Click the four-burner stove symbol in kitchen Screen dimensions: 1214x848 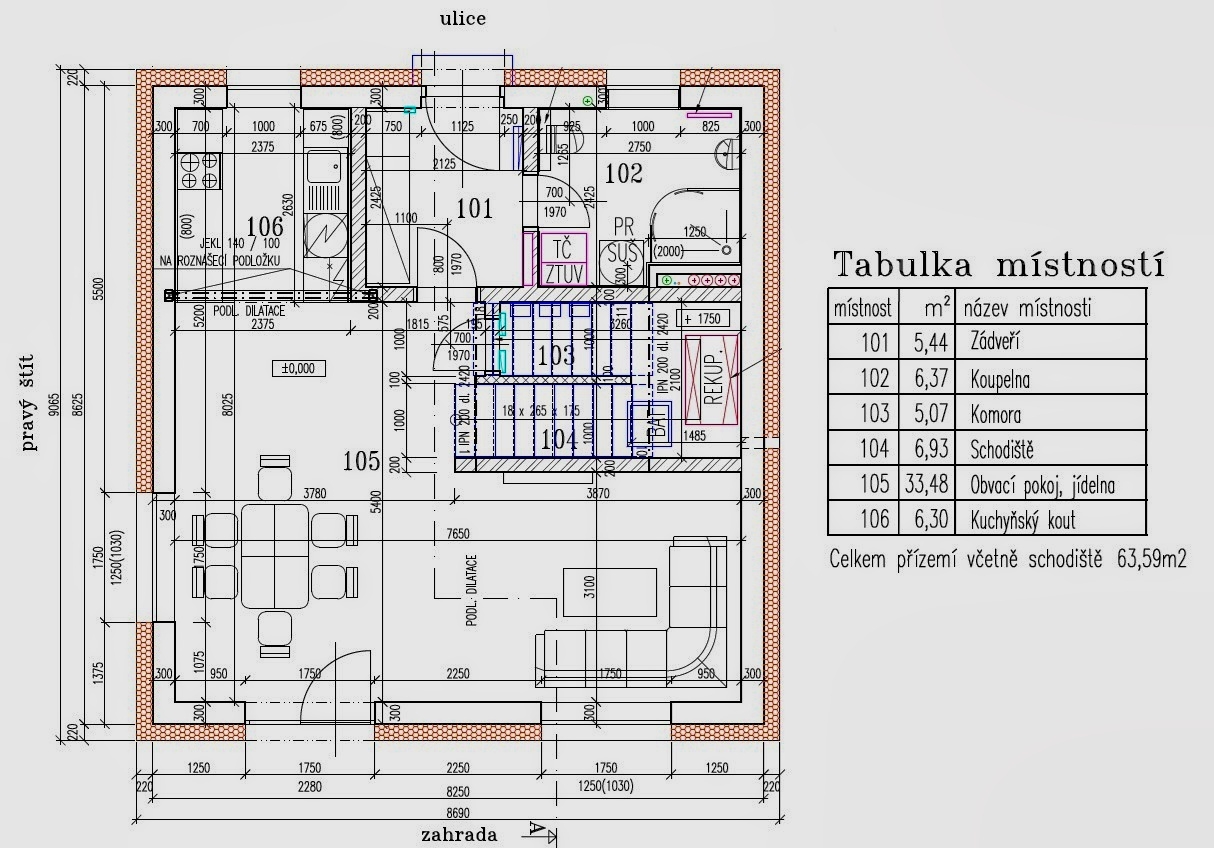[197, 170]
